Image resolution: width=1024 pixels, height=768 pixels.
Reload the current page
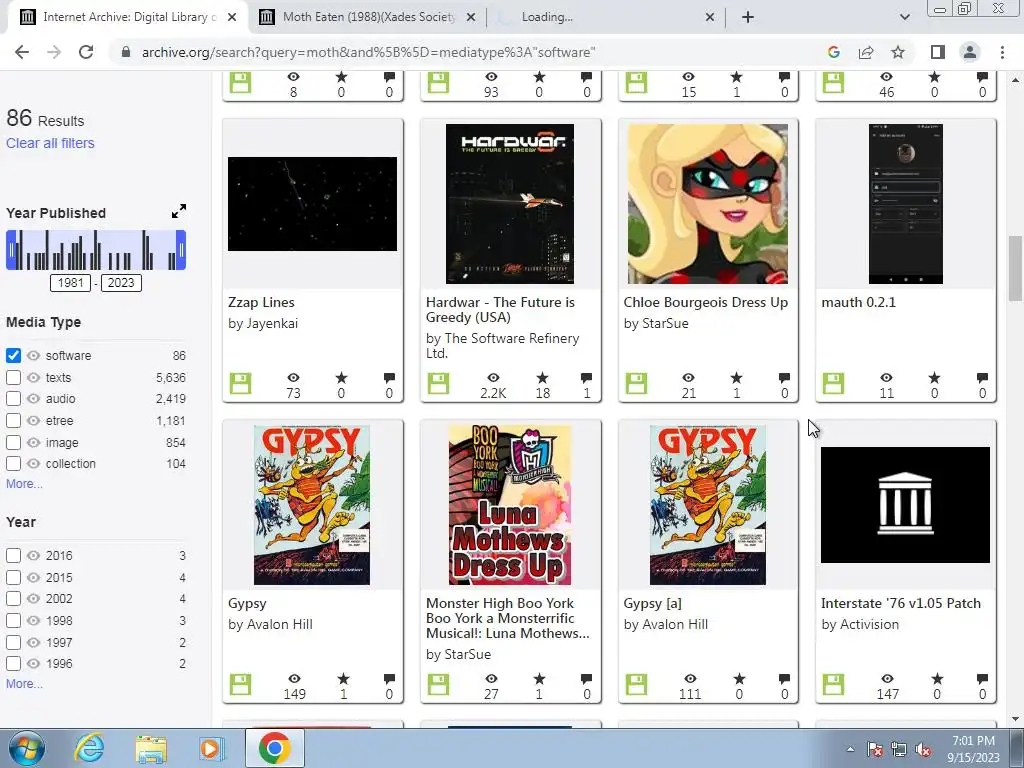[x=86, y=52]
